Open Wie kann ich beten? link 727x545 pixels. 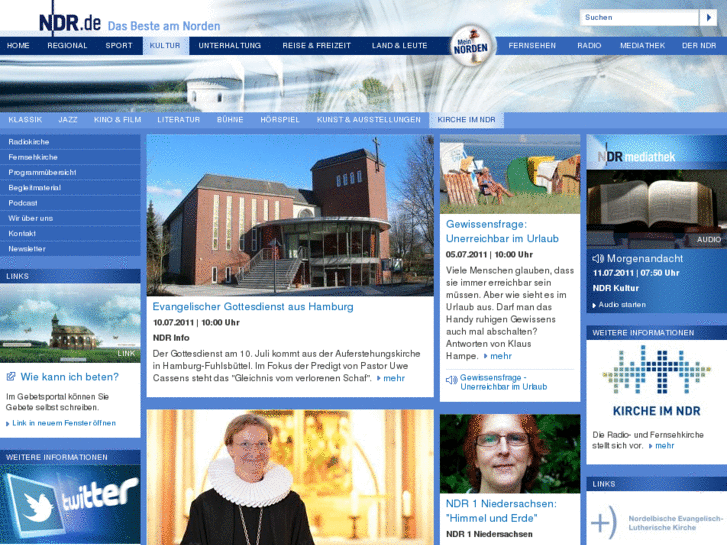pyautogui.click(x=70, y=377)
